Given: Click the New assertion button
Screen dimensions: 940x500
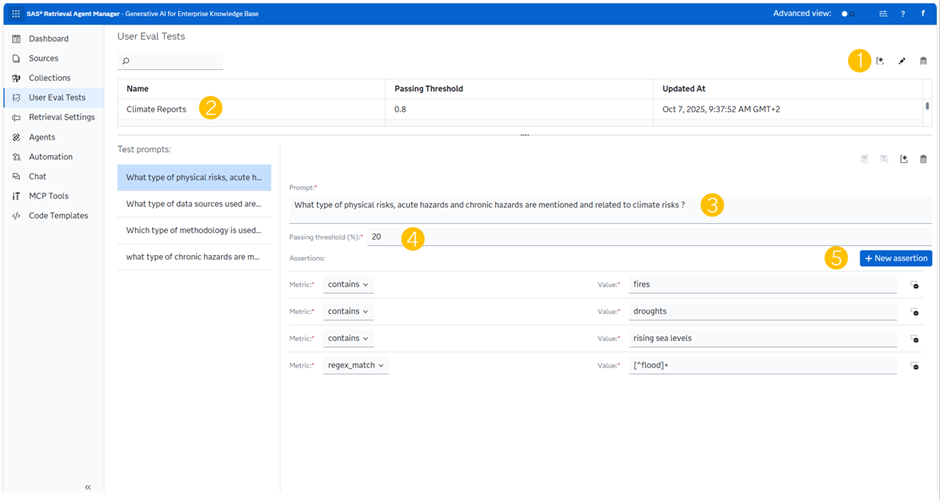Looking at the screenshot, I should [895, 258].
